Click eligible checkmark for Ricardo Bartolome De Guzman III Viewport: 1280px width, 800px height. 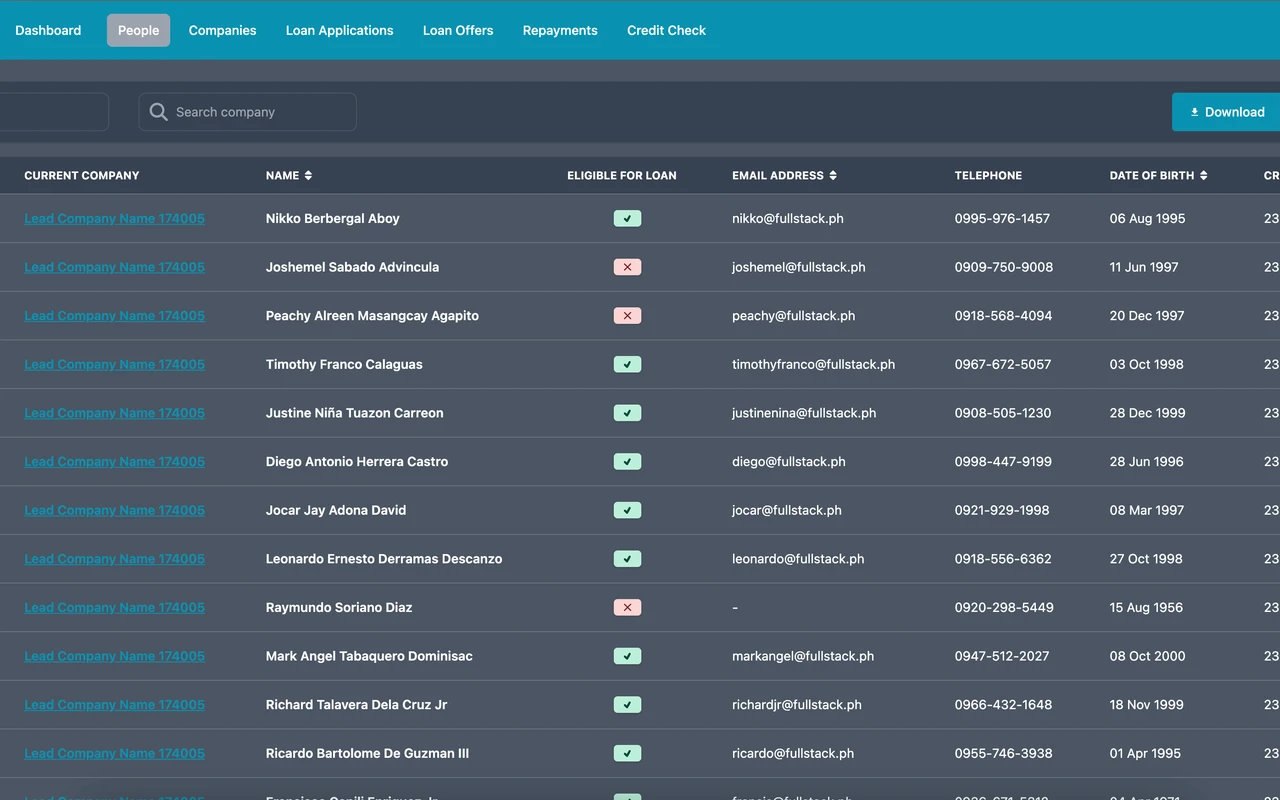coord(627,754)
